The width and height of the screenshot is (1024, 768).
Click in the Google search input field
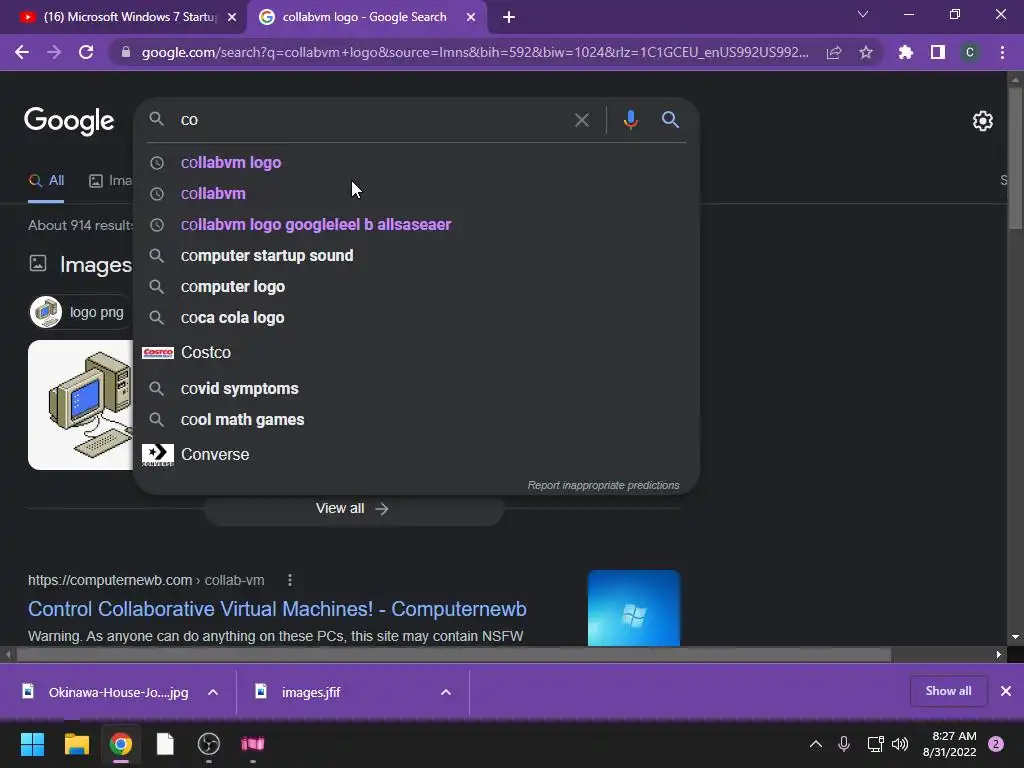pos(372,120)
